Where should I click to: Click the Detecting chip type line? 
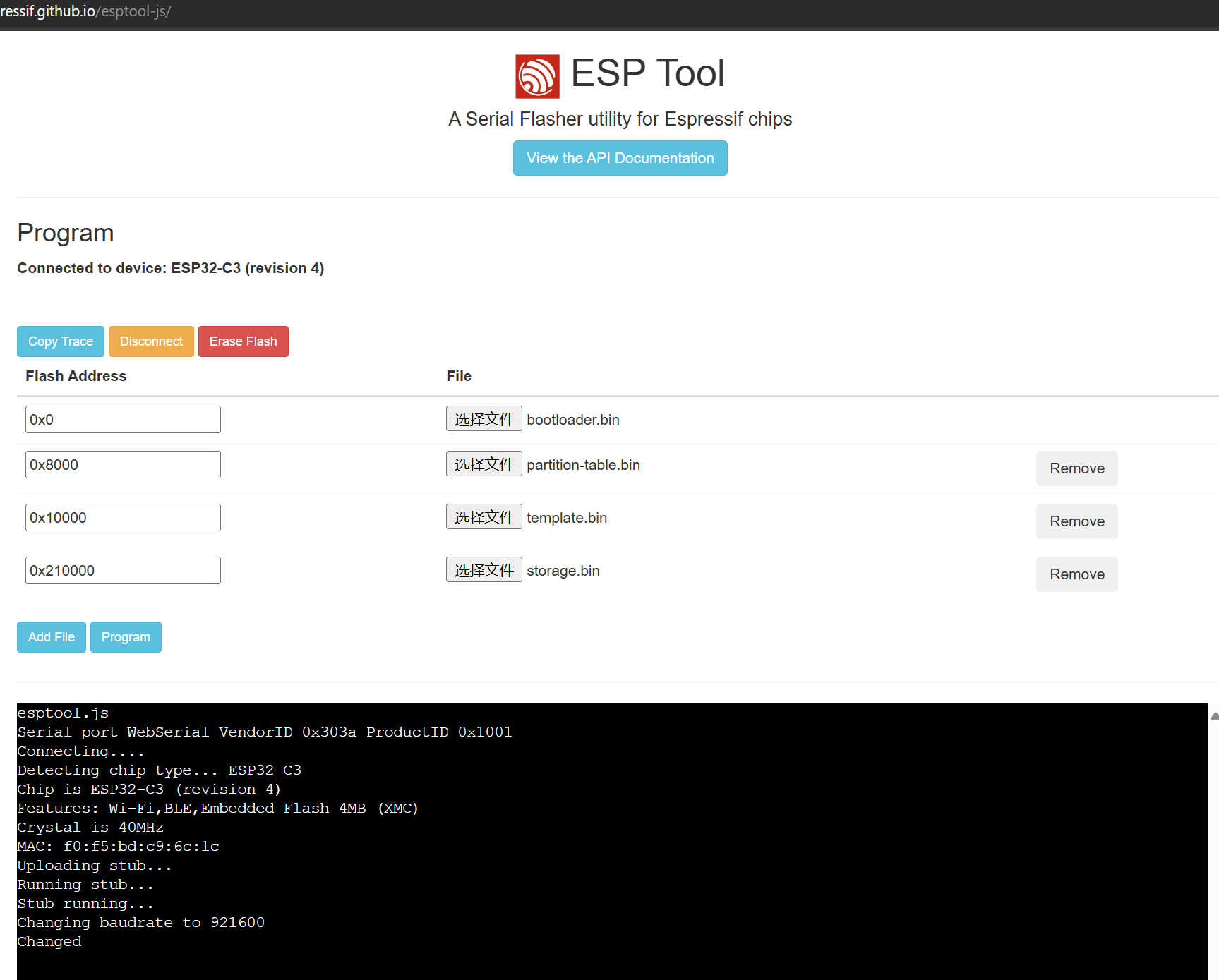pos(160,770)
